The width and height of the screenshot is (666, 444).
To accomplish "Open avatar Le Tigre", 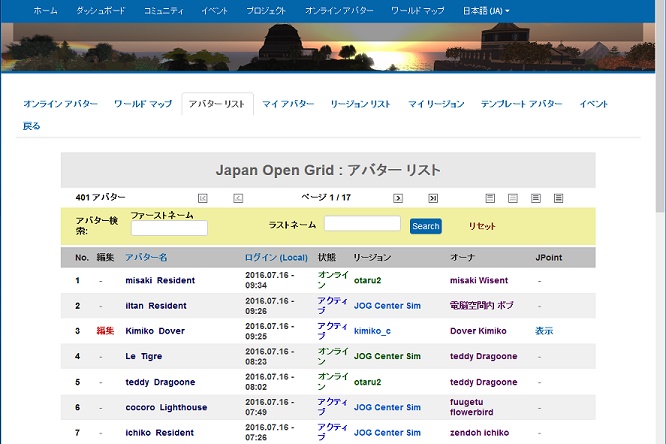I will 144,356.
